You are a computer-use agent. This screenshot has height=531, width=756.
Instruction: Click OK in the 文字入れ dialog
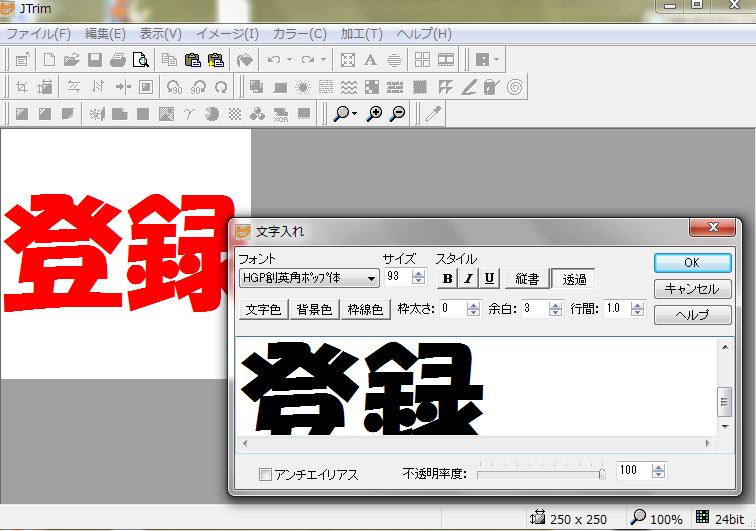692,263
